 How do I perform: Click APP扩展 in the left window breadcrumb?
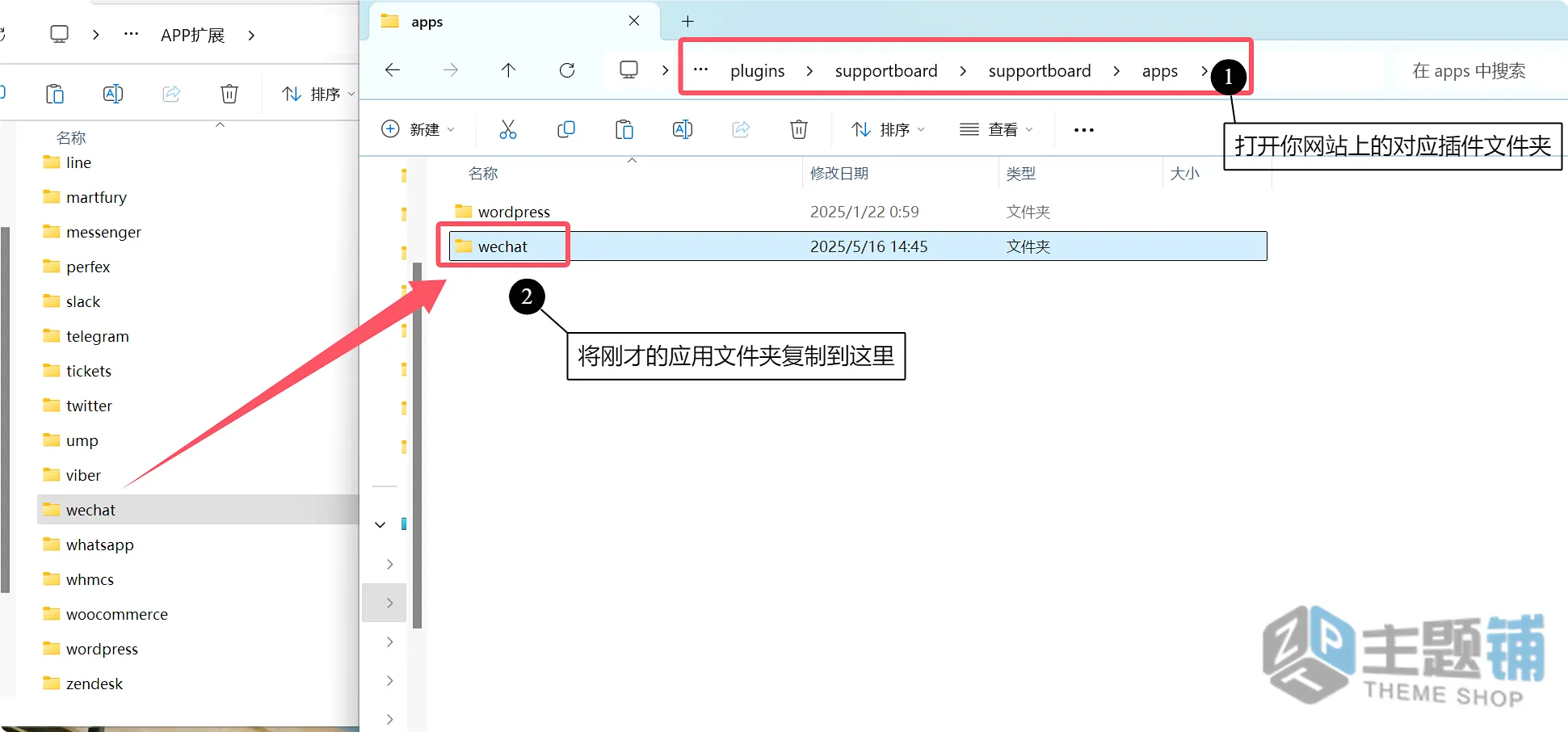[192, 36]
